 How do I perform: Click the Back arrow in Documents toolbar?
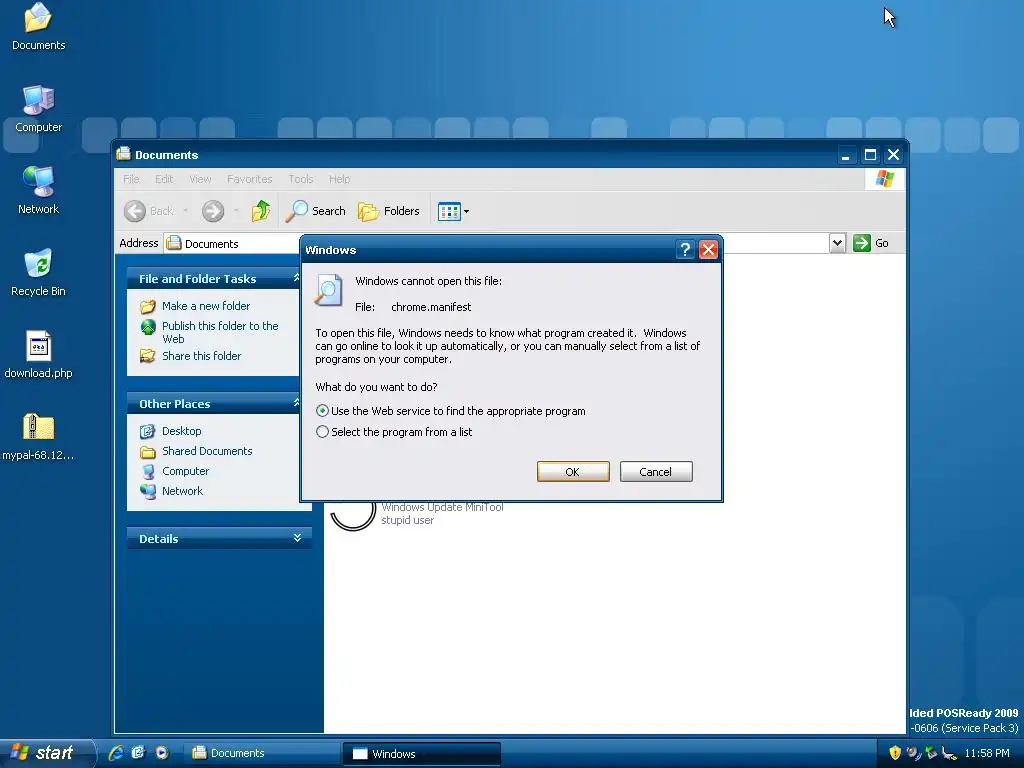point(150,211)
